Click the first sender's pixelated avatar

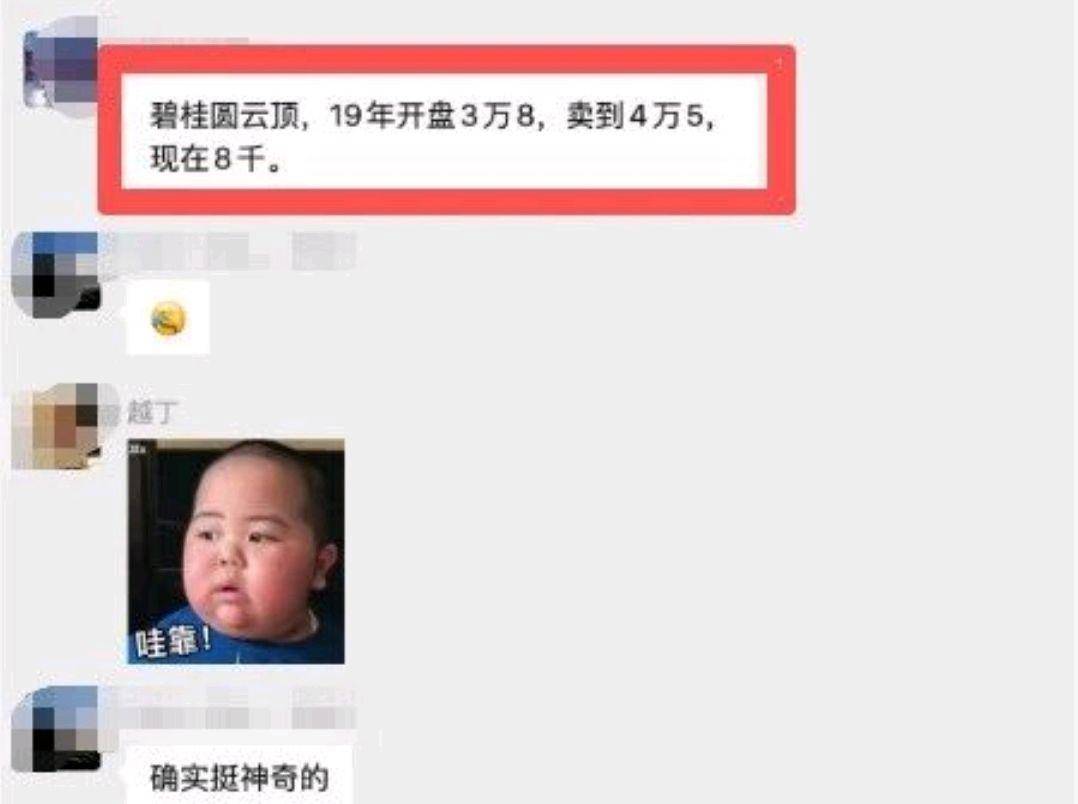coord(60,67)
